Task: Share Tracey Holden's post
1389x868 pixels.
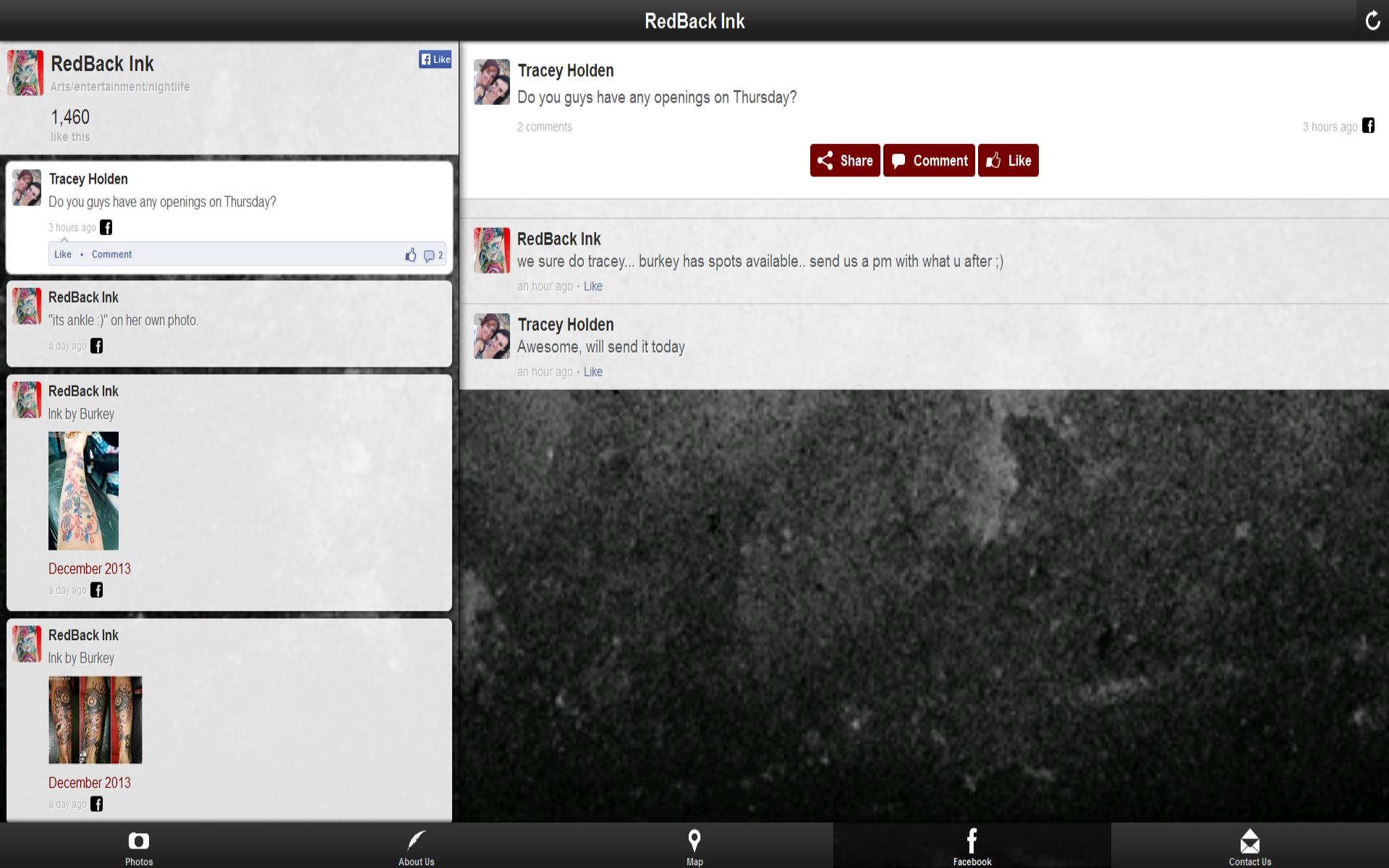Action: tap(844, 161)
